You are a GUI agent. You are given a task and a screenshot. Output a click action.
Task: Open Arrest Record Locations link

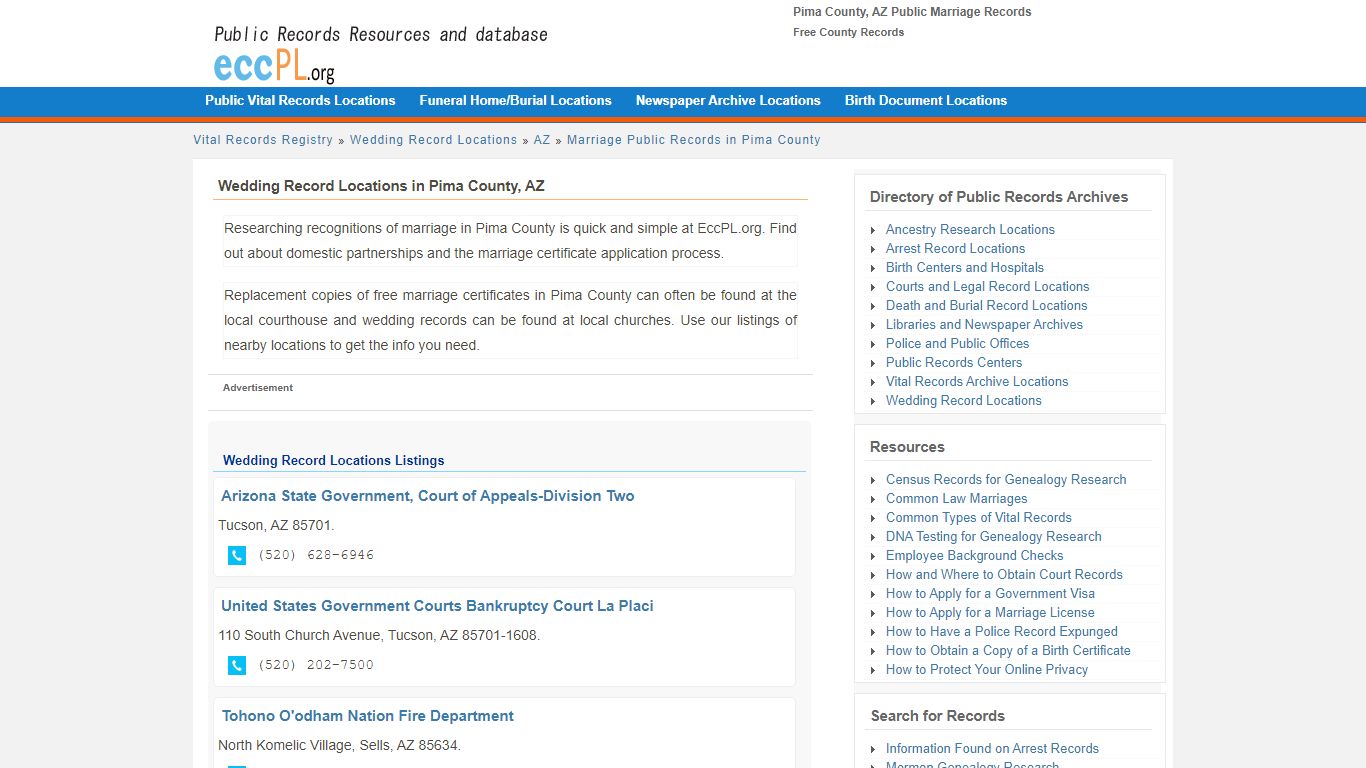click(955, 248)
